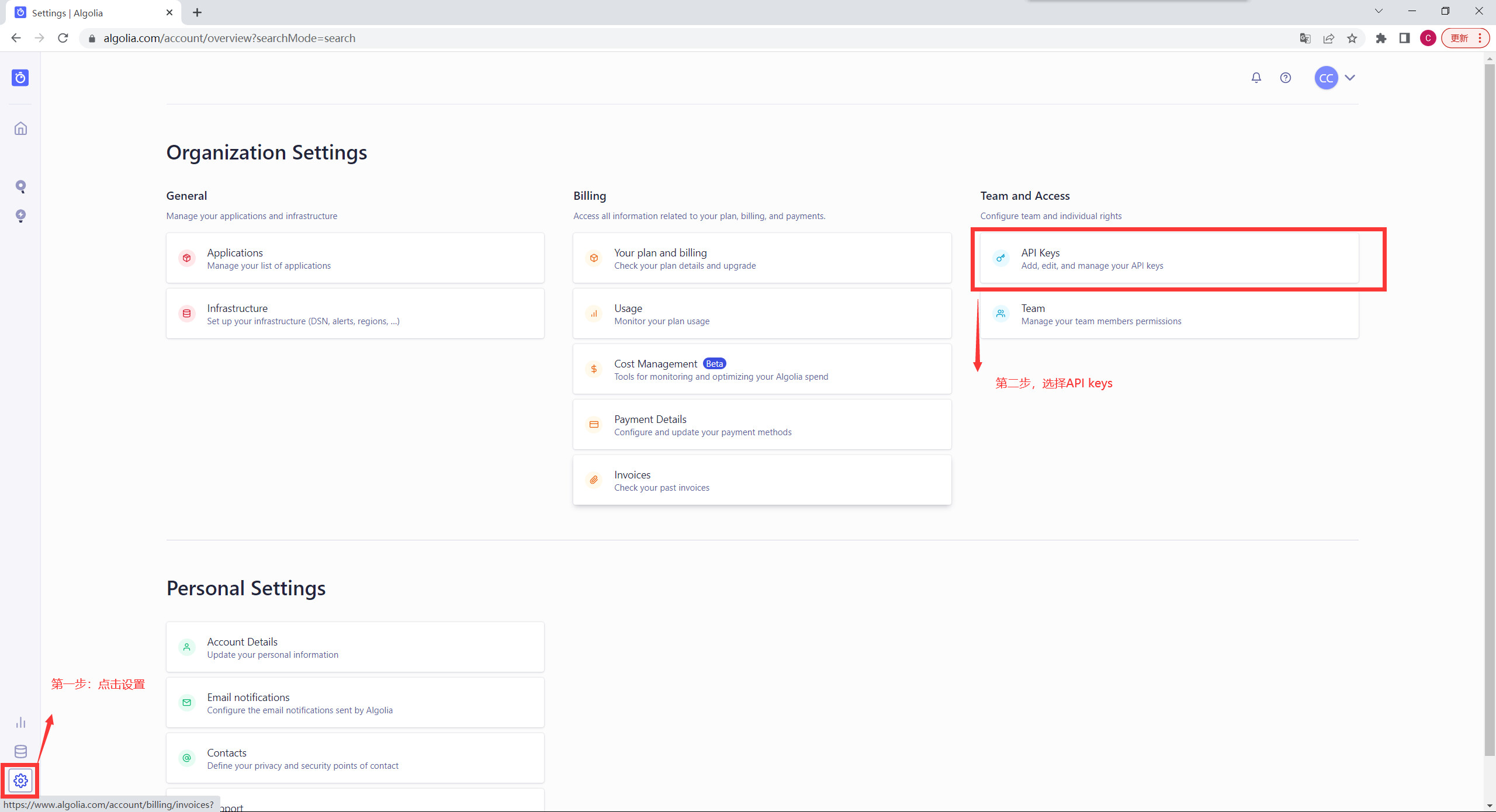Click the Invoices paperclip icon

[x=594, y=480]
